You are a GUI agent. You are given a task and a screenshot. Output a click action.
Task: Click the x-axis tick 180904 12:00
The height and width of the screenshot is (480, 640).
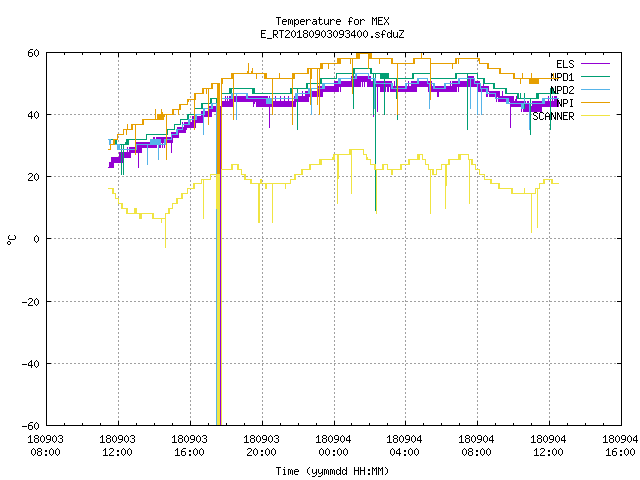(548, 446)
